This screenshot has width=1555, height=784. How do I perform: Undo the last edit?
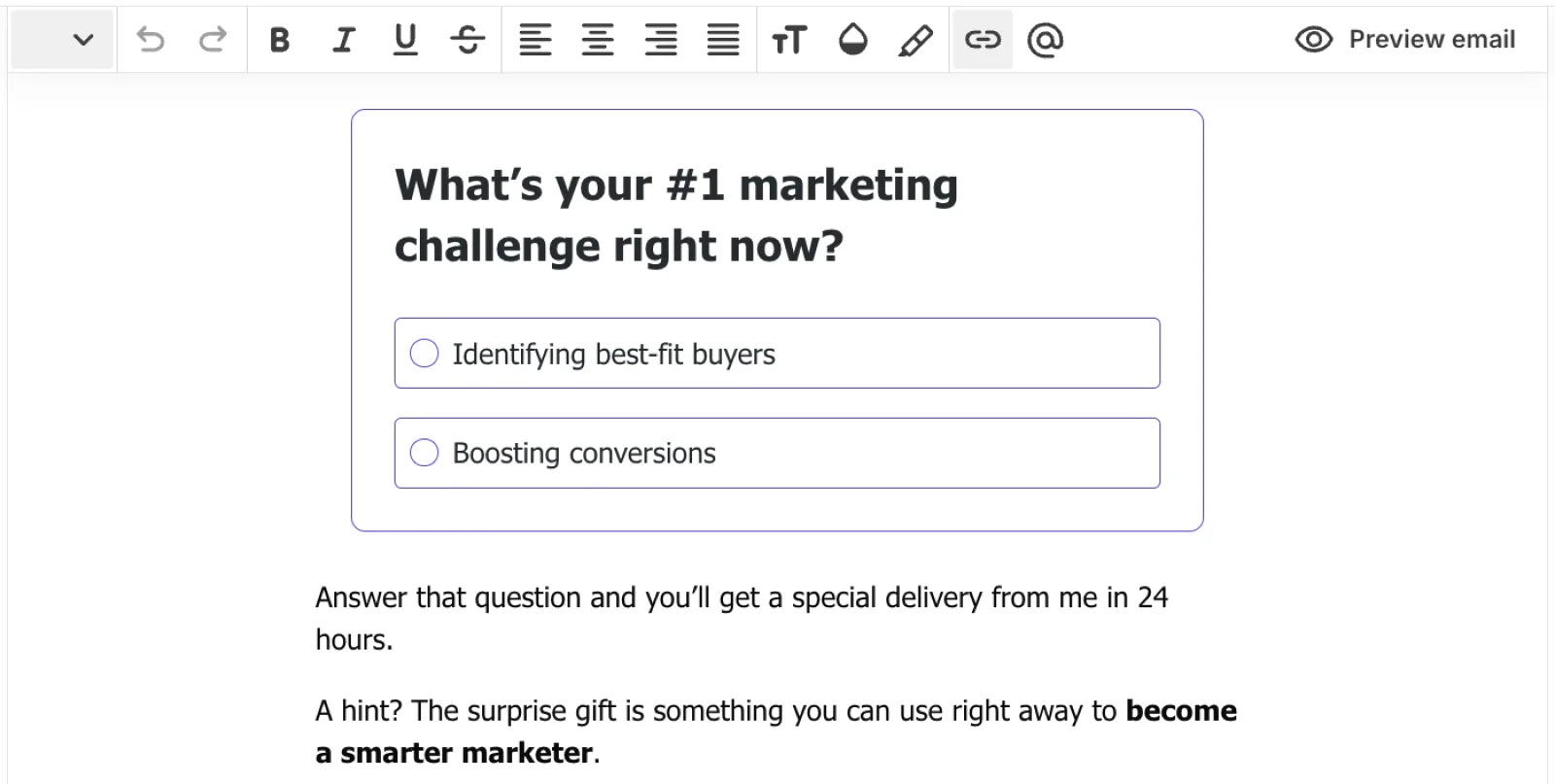[x=151, y=40]
